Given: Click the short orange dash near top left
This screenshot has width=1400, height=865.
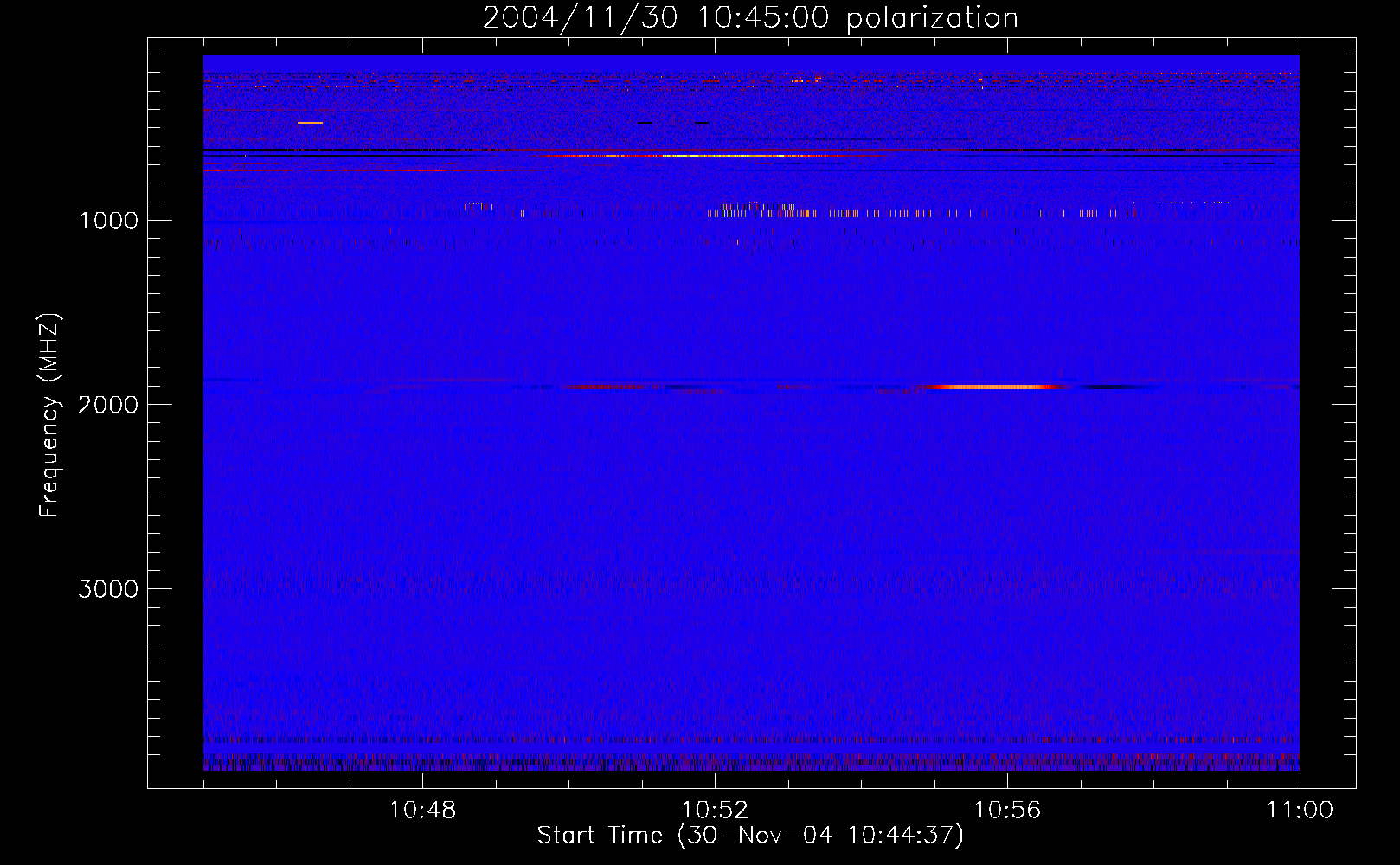Looking at the screenshot, I should pyautogui.click(x=310, y=123).
